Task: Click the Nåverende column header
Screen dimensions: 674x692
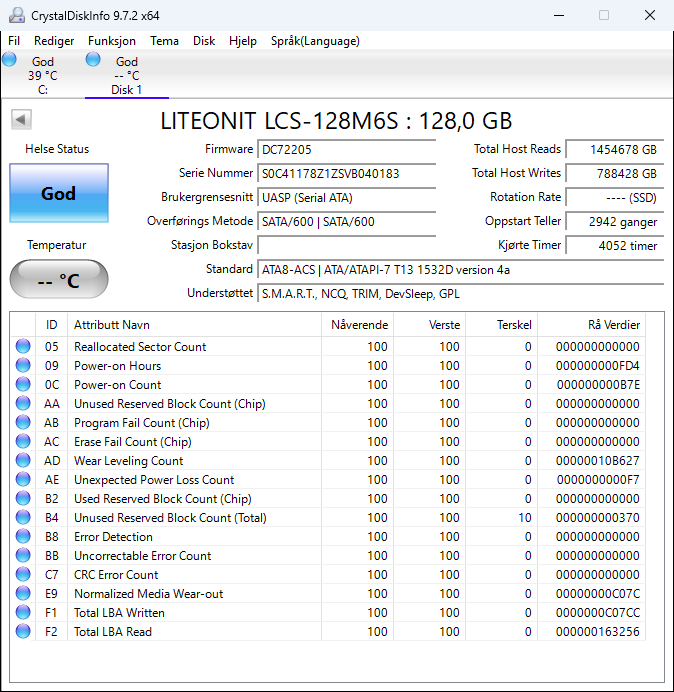Action: 358,325
